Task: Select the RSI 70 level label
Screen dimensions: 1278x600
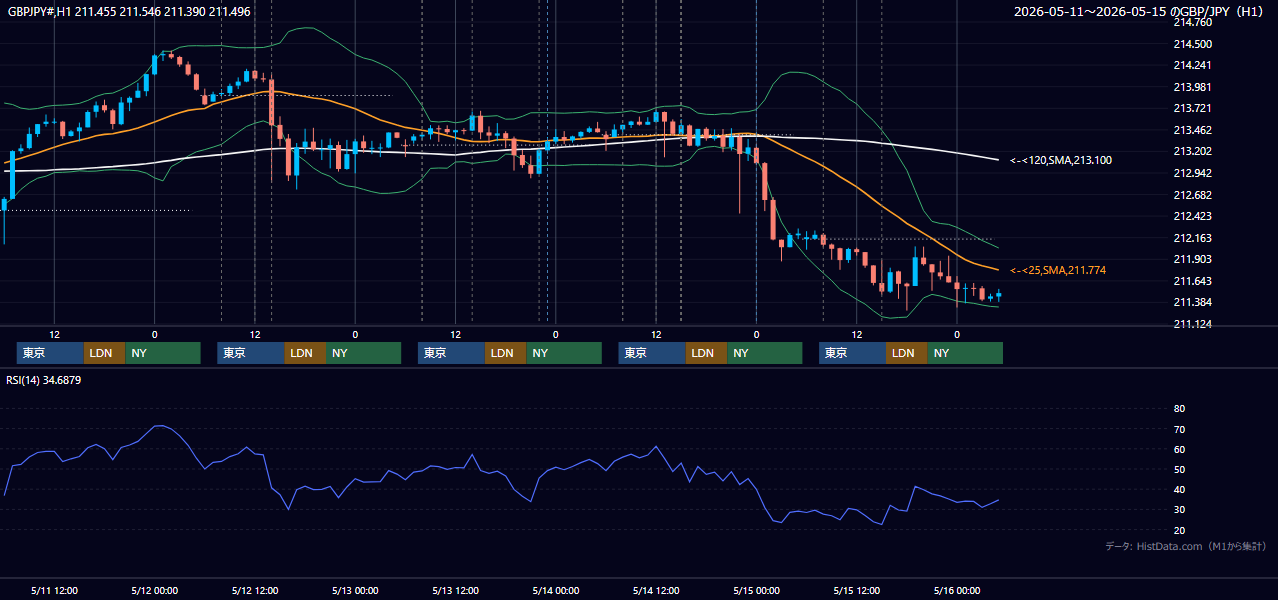Action: coord(1179,429)
